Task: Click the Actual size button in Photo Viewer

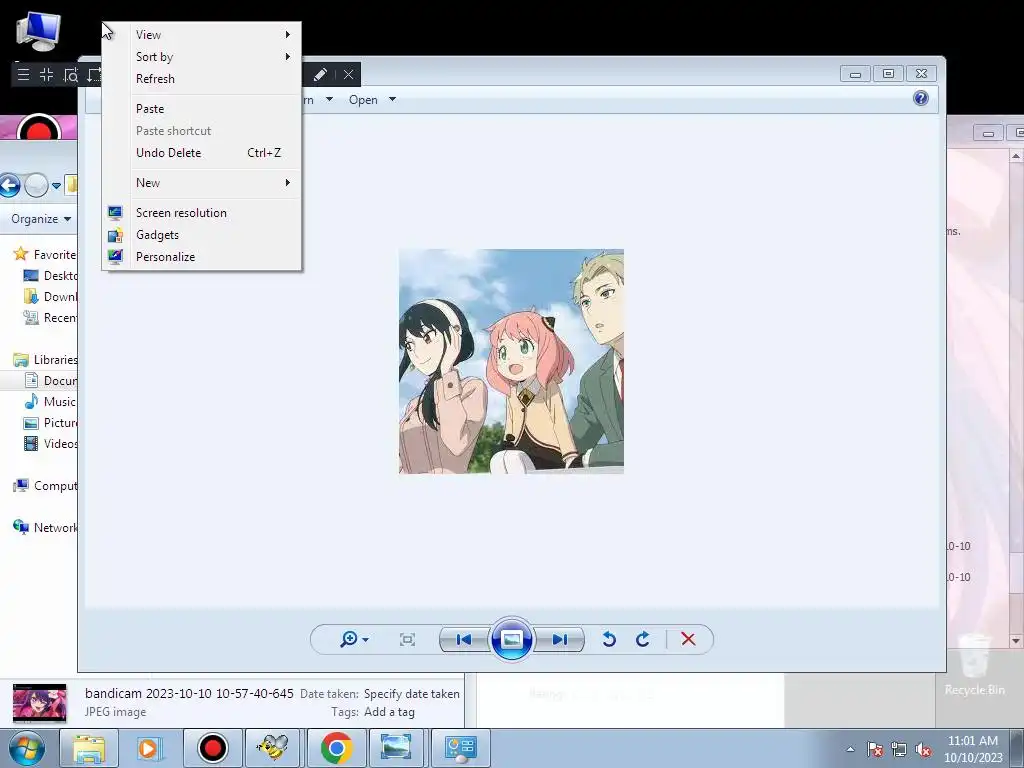Action: (408, 639)
